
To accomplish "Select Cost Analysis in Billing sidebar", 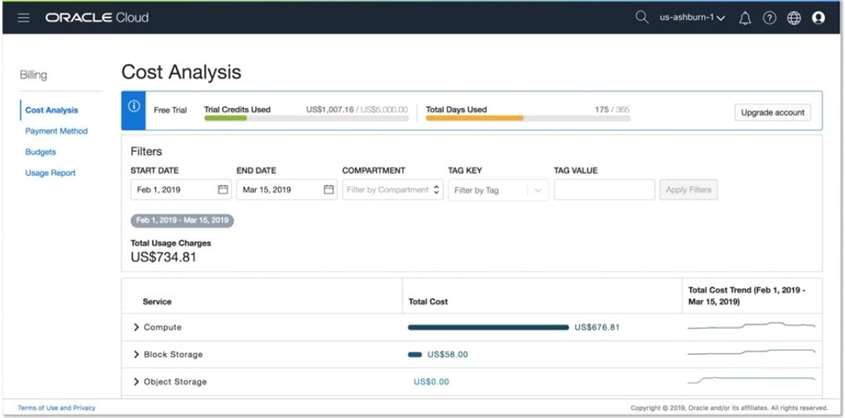I will [x=52, y=110].
